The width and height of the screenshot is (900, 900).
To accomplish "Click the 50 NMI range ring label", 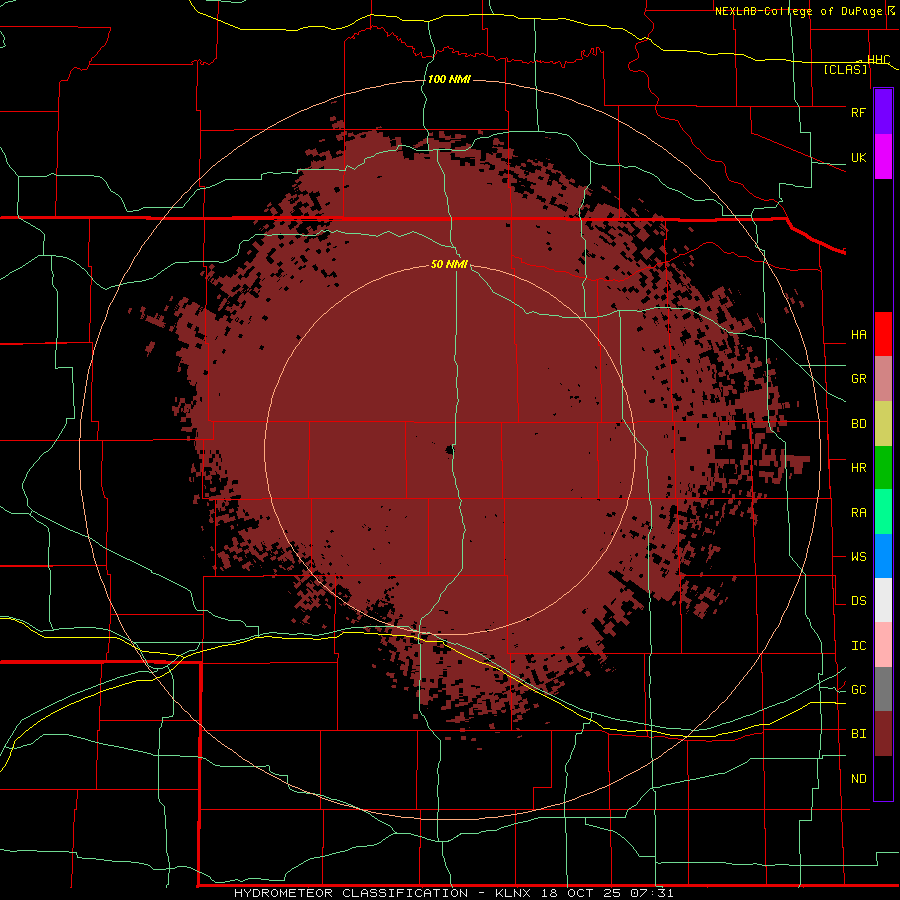I will point(449,264).
